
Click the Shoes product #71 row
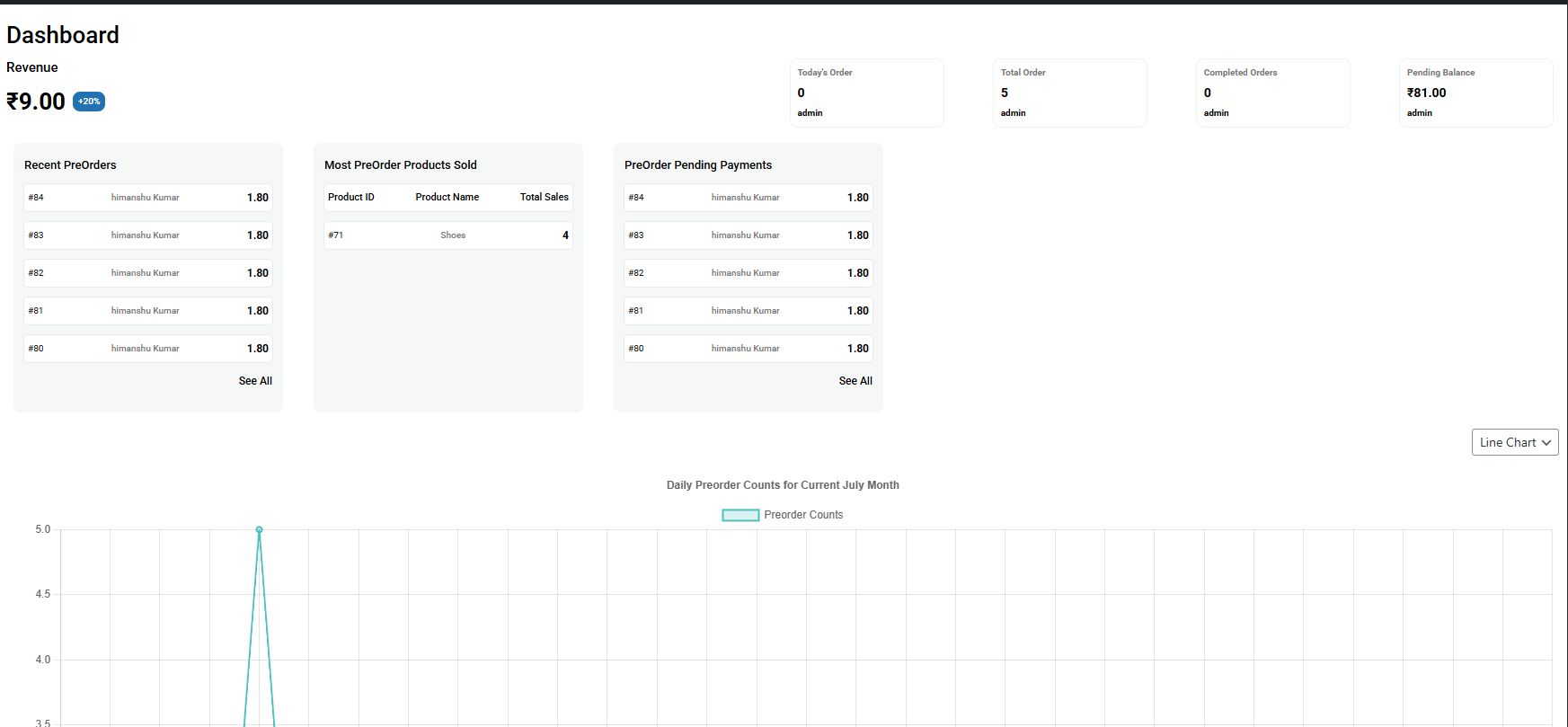pos(448,235)
